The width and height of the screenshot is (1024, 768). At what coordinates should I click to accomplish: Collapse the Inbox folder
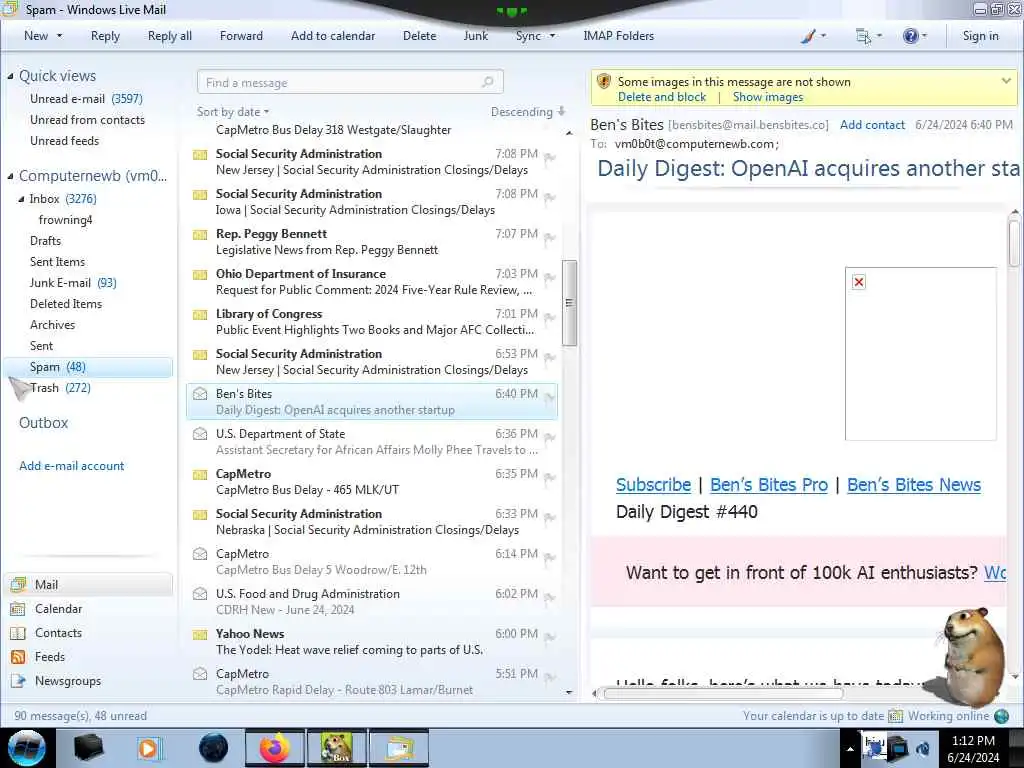(21, 199)
